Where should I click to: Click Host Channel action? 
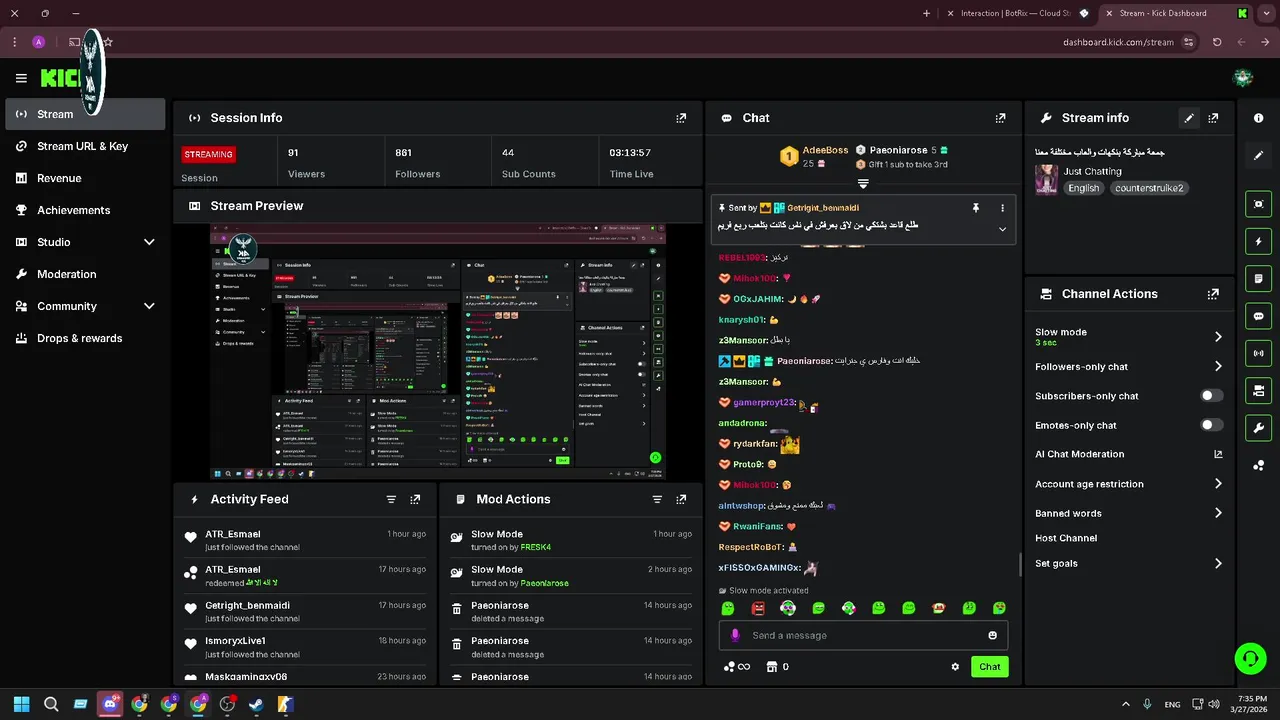(1066, 538)
